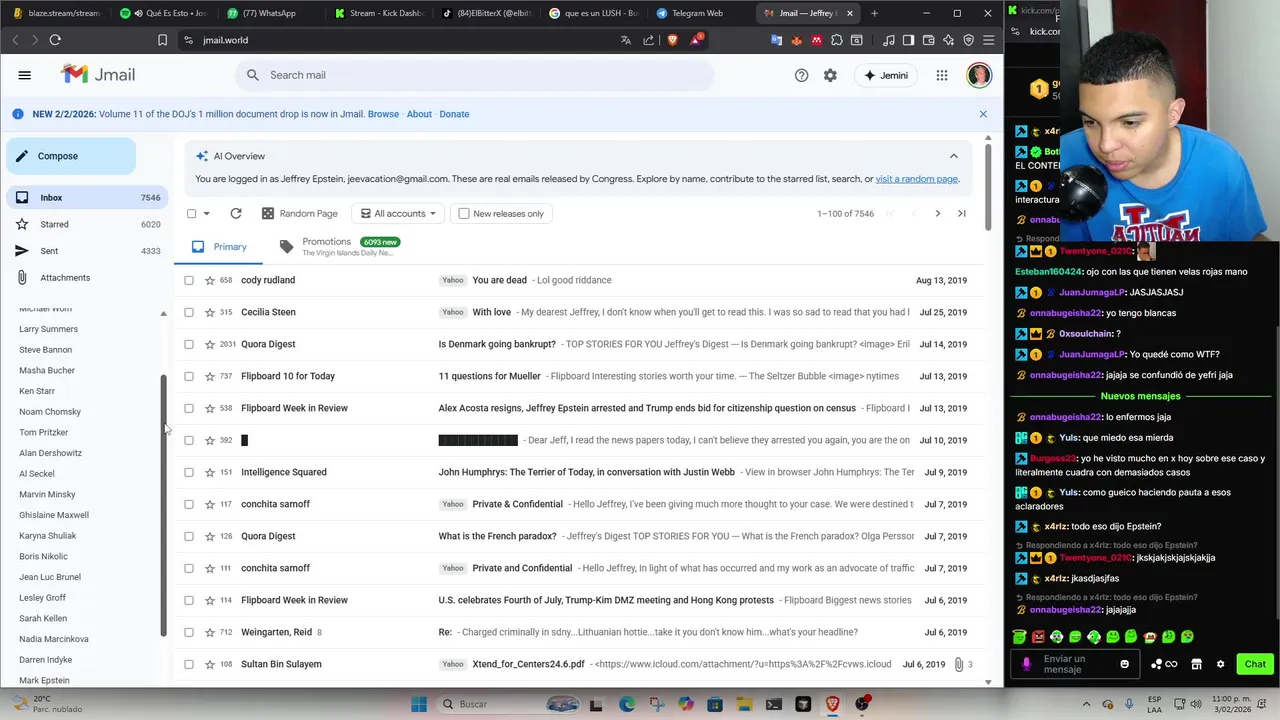
Task: Jump to last page of emails
Action: tap(962, 213)
